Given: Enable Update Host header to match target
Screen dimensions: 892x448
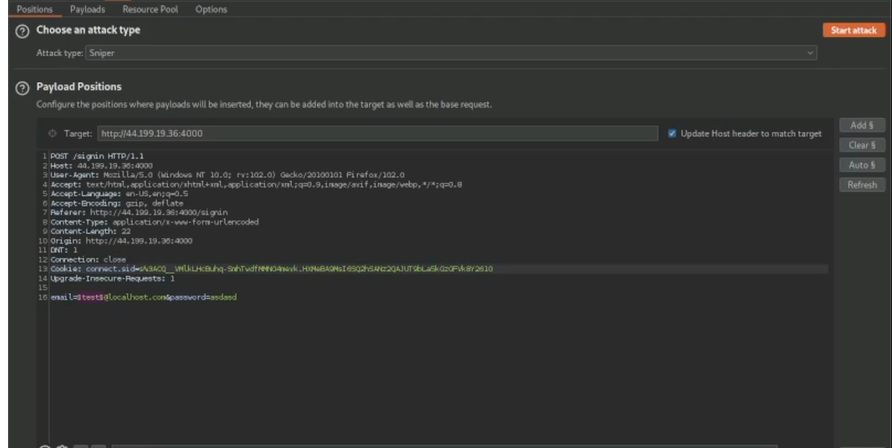Looking at the screenshot, I should tap(672, 133).
